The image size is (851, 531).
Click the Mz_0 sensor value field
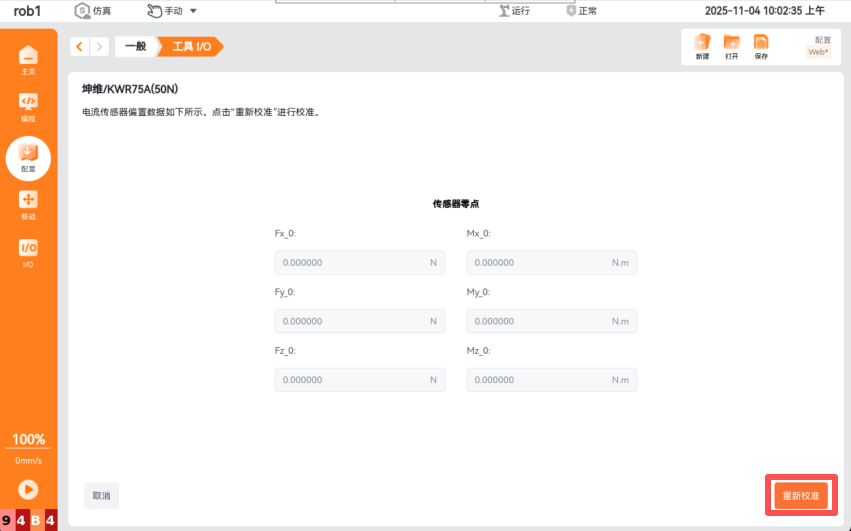[551, 380]
